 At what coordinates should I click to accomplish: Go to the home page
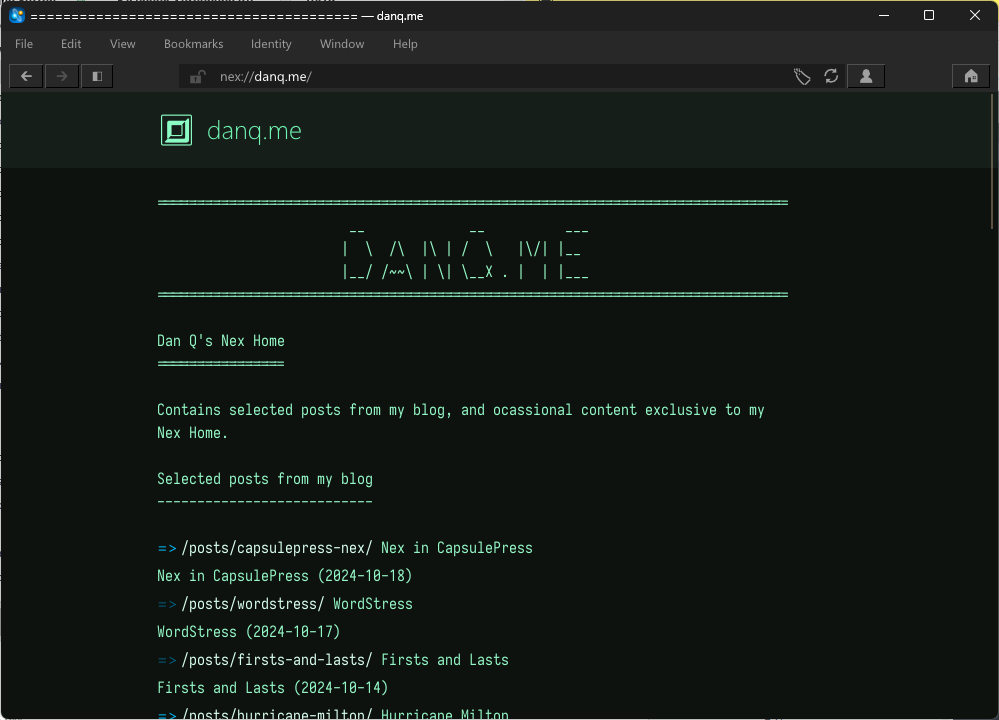pyautogui.click(x=970, y=76)
